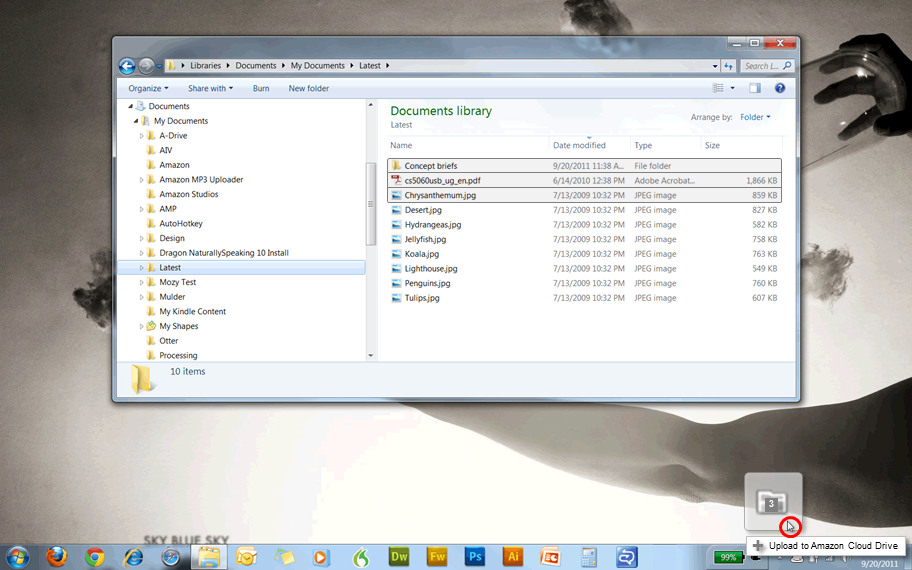This screenshot has height=570, width=912.
Task: Expand the A-Drive folder
Action: (141, 136)
